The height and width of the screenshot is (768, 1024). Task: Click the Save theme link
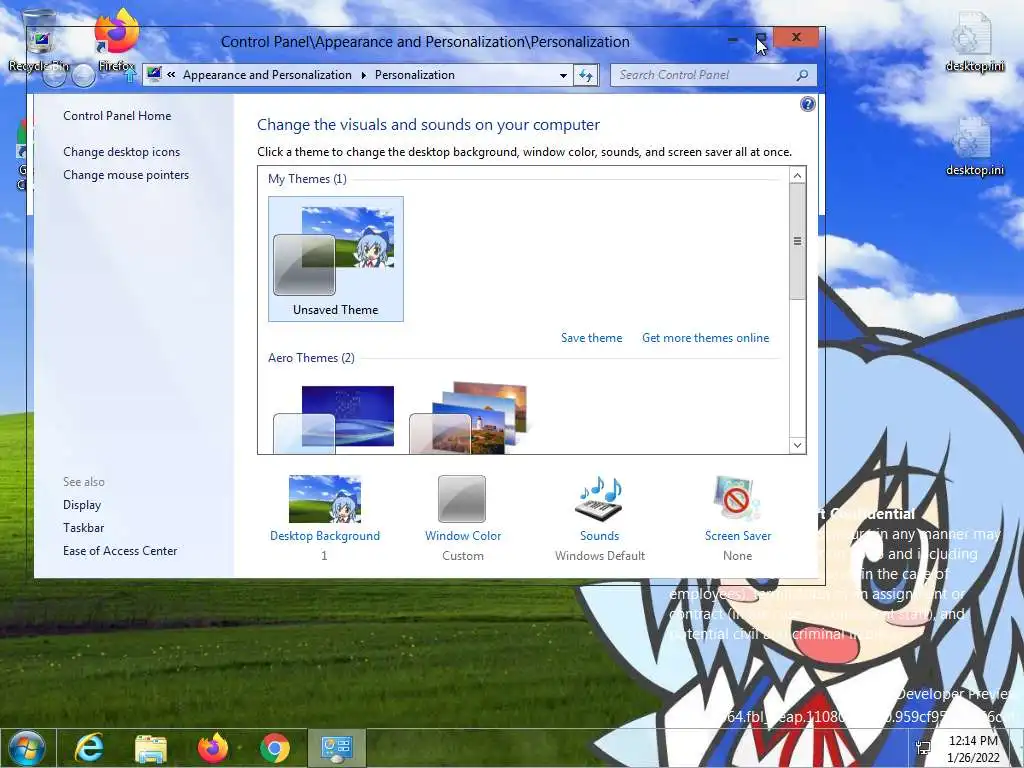pos(592,338)
